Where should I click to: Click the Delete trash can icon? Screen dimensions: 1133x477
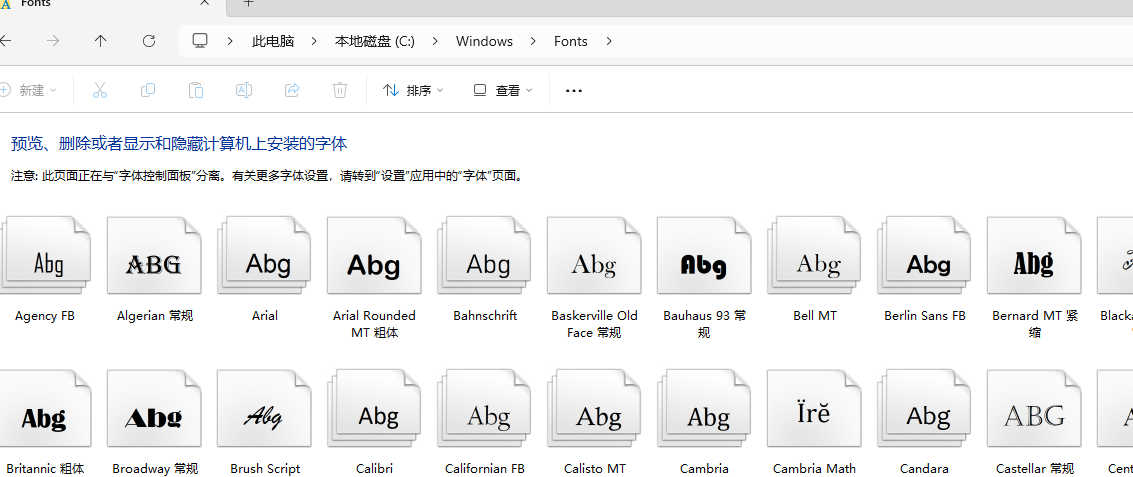(x=340, y=90)
